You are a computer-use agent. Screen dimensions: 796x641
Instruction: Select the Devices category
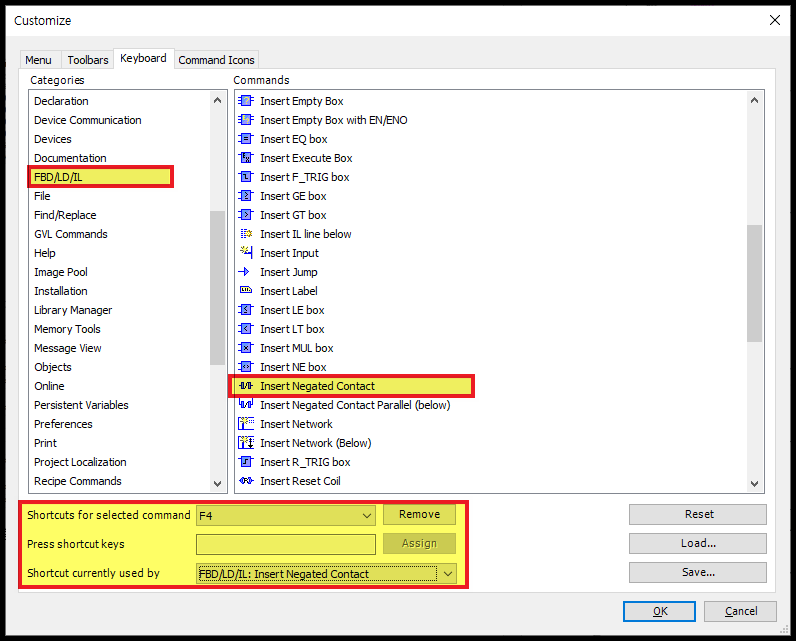[x=53, y=139]
